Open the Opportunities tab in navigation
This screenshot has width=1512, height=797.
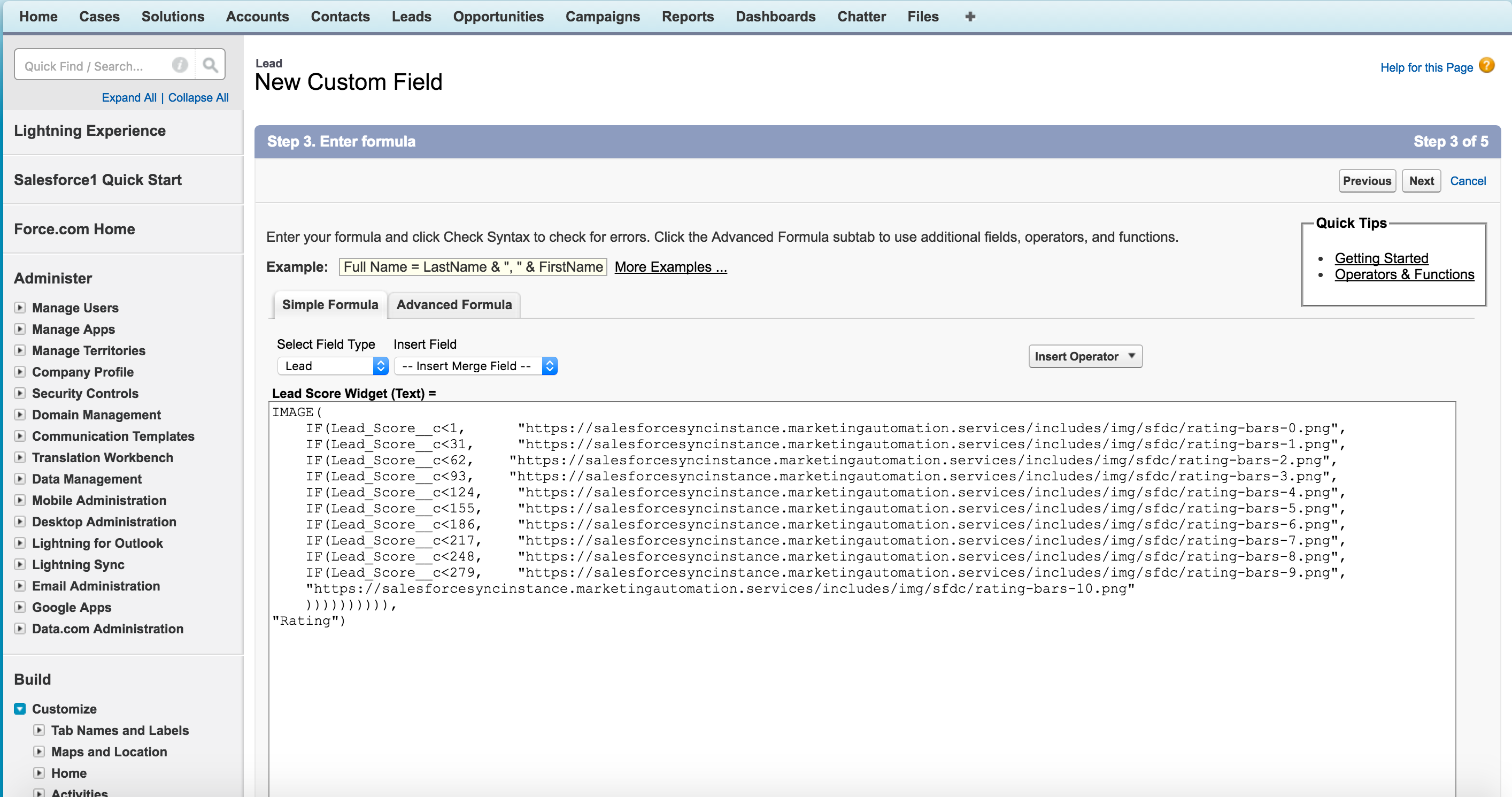pos(498,17)
